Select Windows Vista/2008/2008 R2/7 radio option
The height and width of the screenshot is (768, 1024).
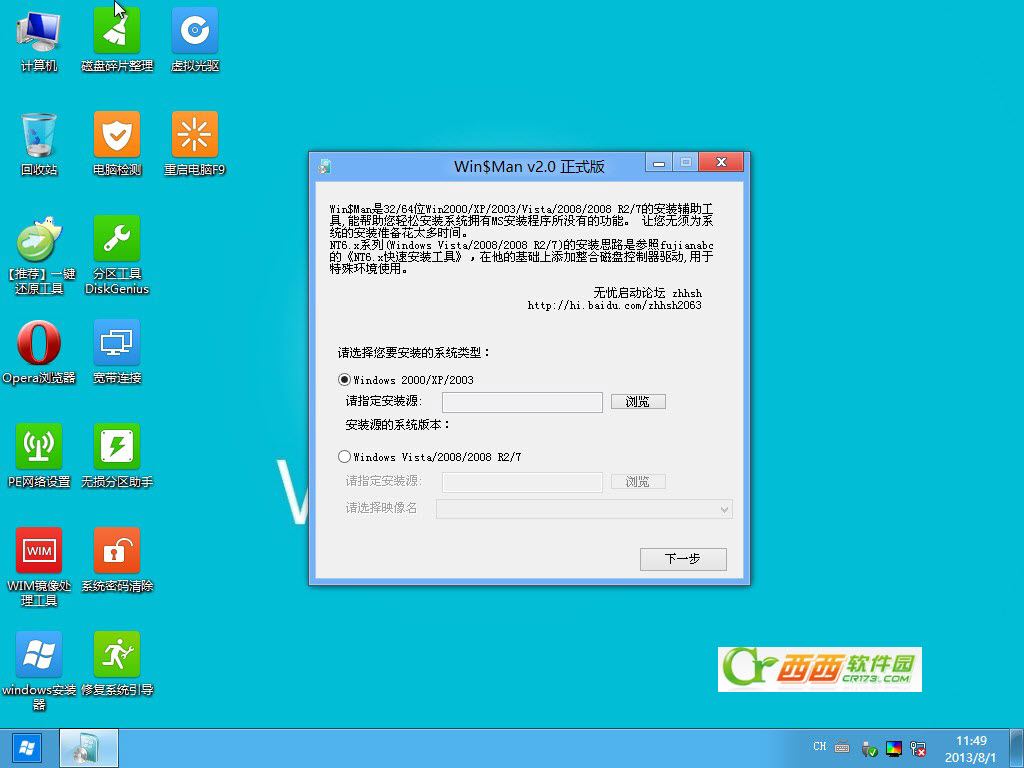pyautogui.click(x=430, y=456)
